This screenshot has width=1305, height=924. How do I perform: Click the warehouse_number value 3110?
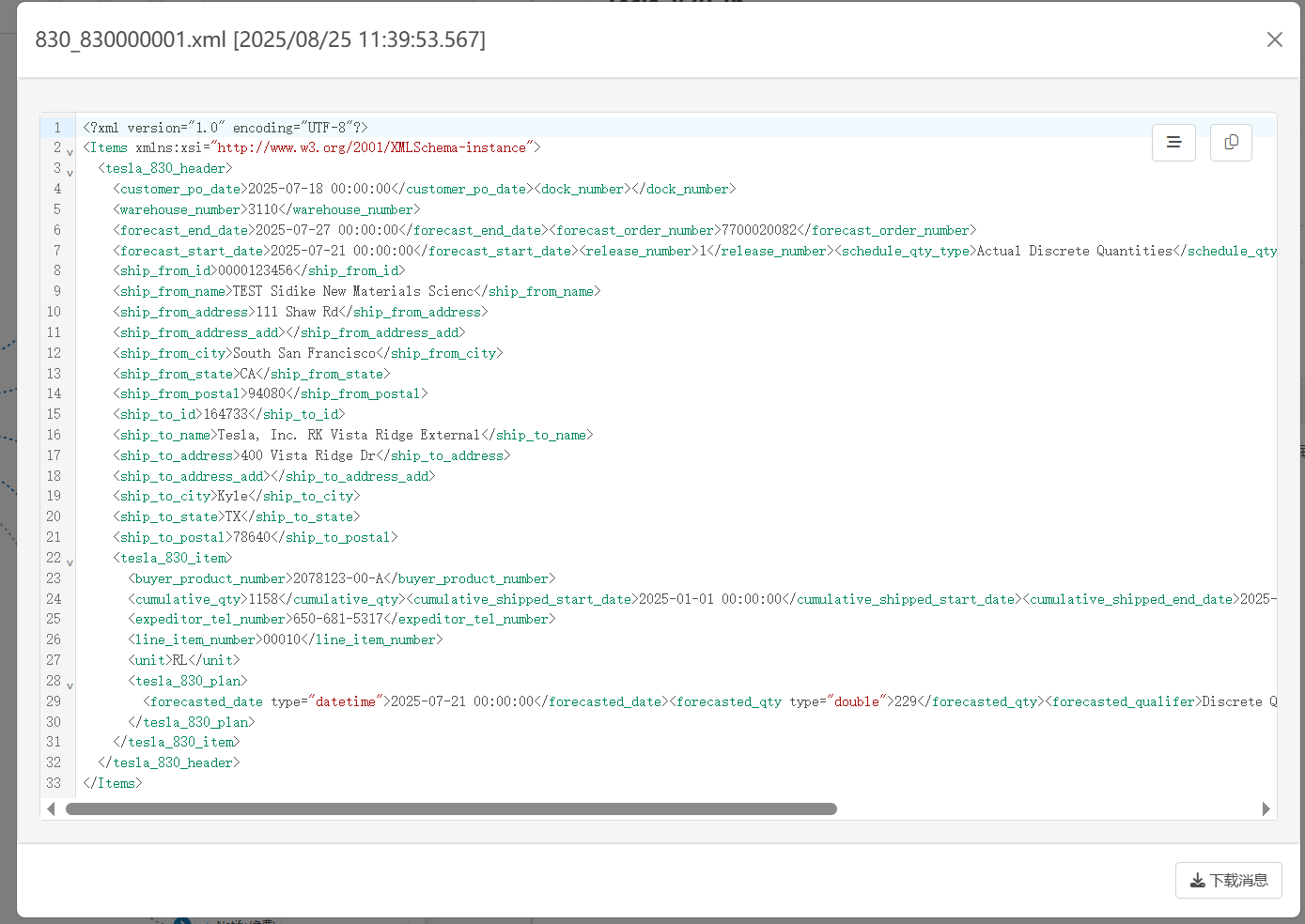tap(263, 209)
